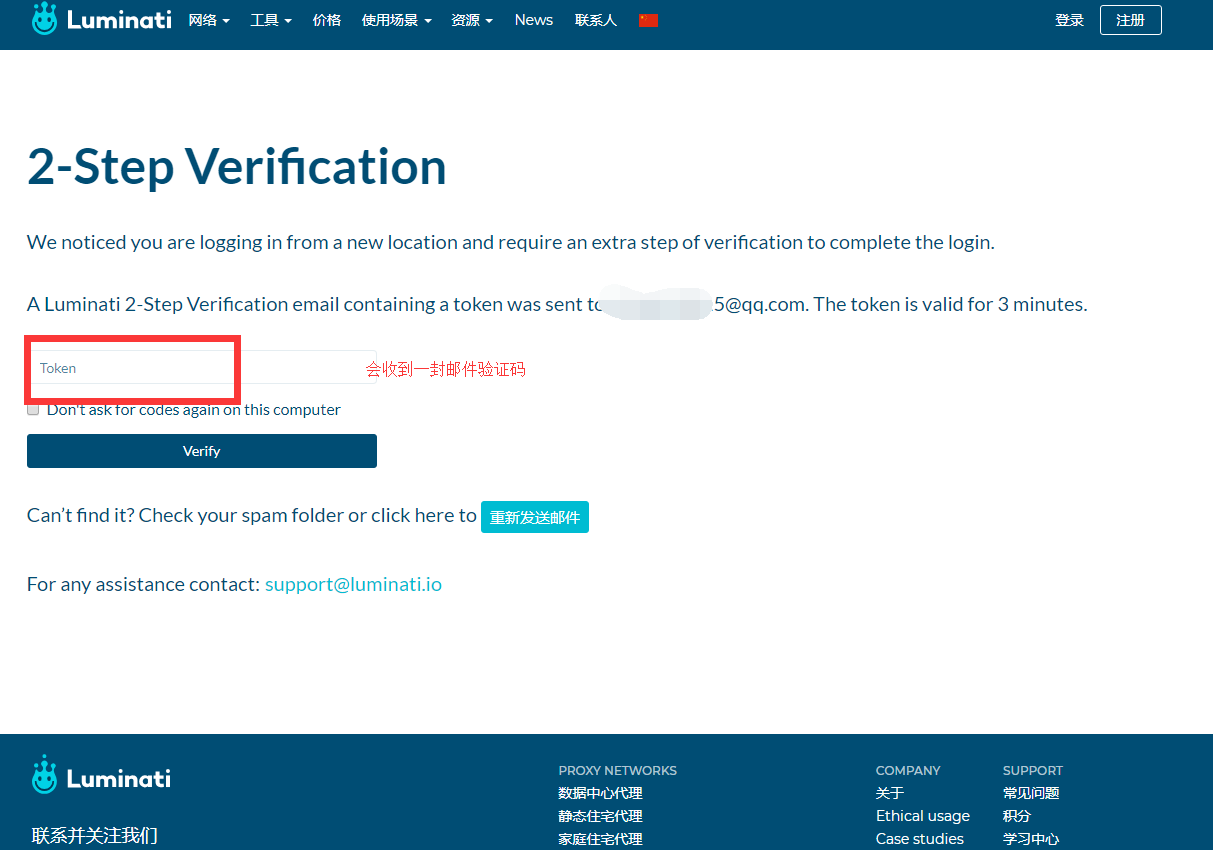Screen dimensions: 1213x850
Task: Open footer link 家庭住宅代理
Action: click(600, 839)
